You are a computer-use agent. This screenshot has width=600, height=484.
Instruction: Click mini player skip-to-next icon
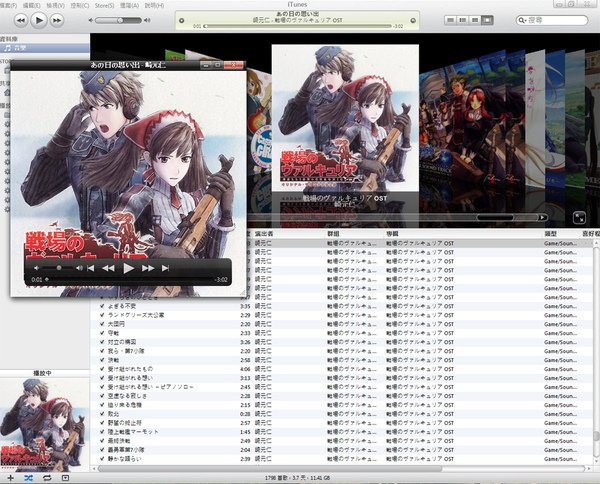click(x=165, y=268)
